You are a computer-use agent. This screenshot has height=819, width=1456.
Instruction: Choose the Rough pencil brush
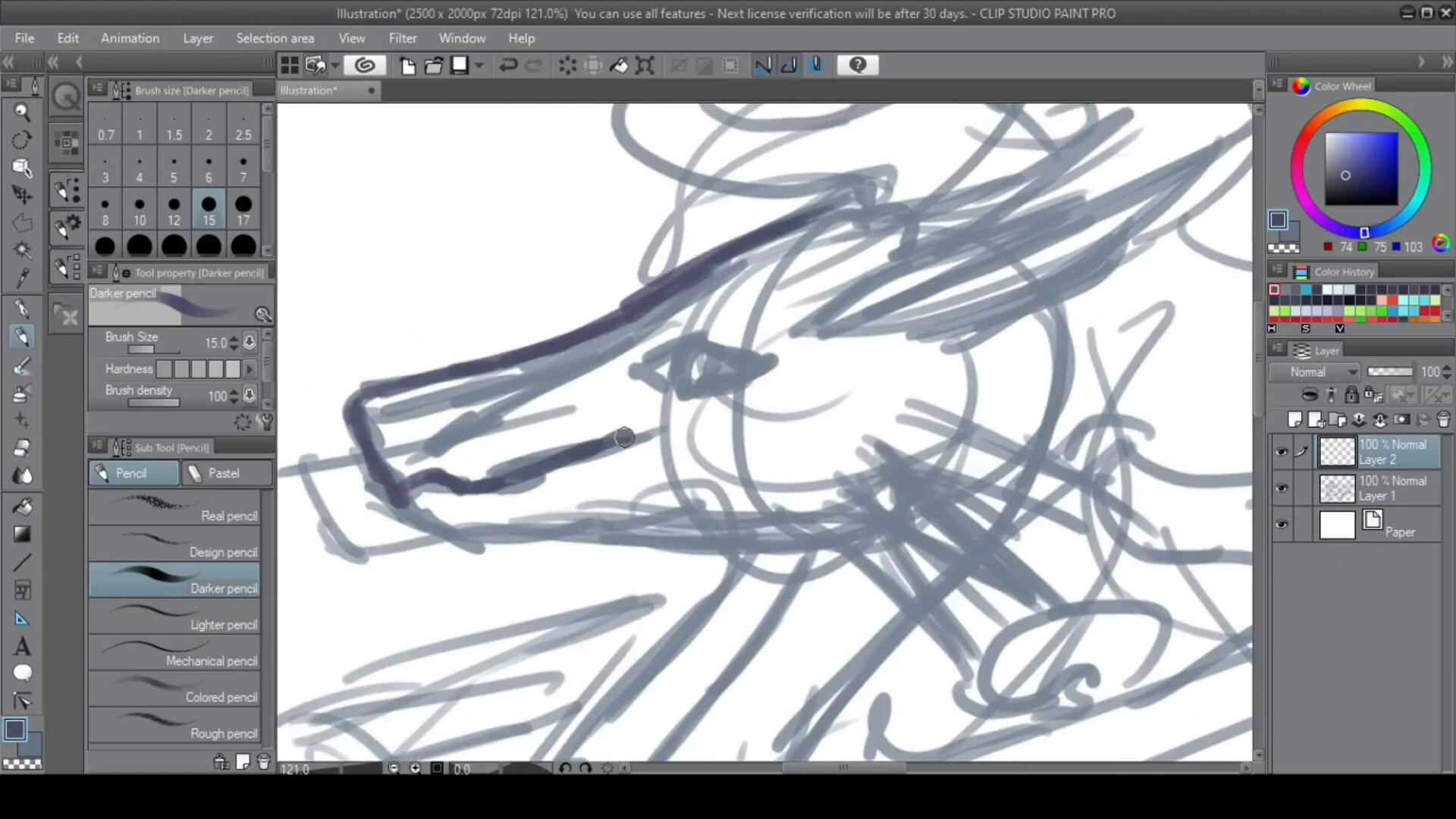(174, 726)
